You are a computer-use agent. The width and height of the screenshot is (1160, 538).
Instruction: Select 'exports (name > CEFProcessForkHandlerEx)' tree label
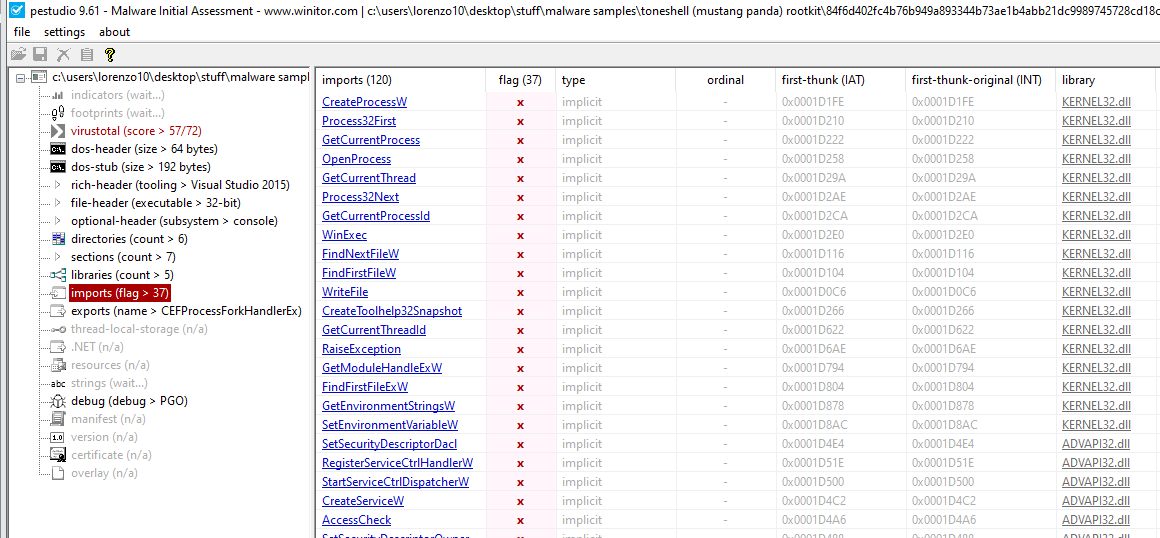coord(186,311)
